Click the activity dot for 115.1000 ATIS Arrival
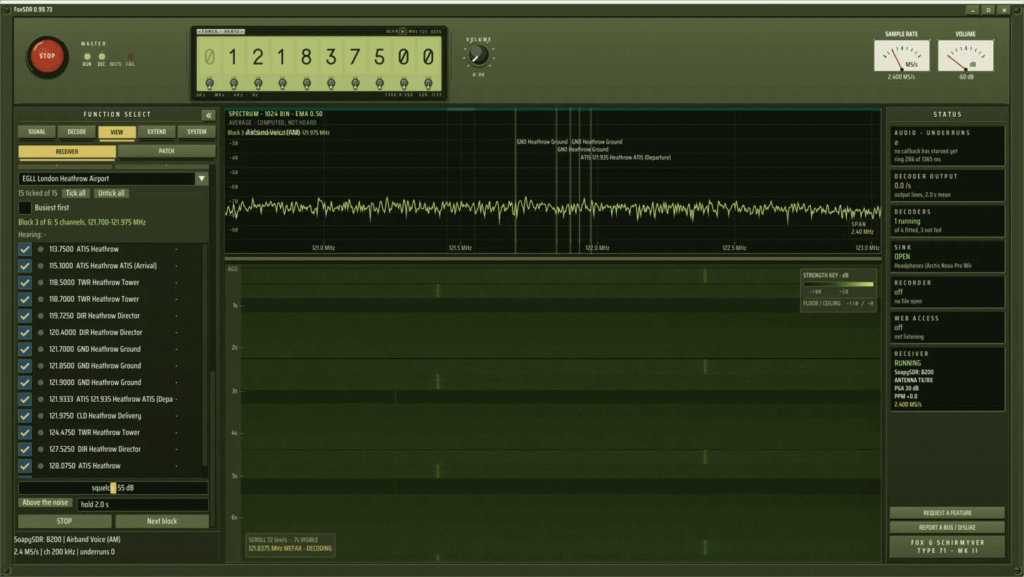 coord(40,266)
